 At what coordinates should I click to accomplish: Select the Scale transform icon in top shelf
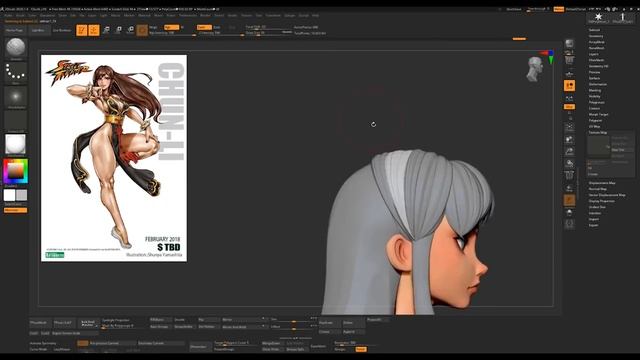pyautogui.click(x=118, y=30)
